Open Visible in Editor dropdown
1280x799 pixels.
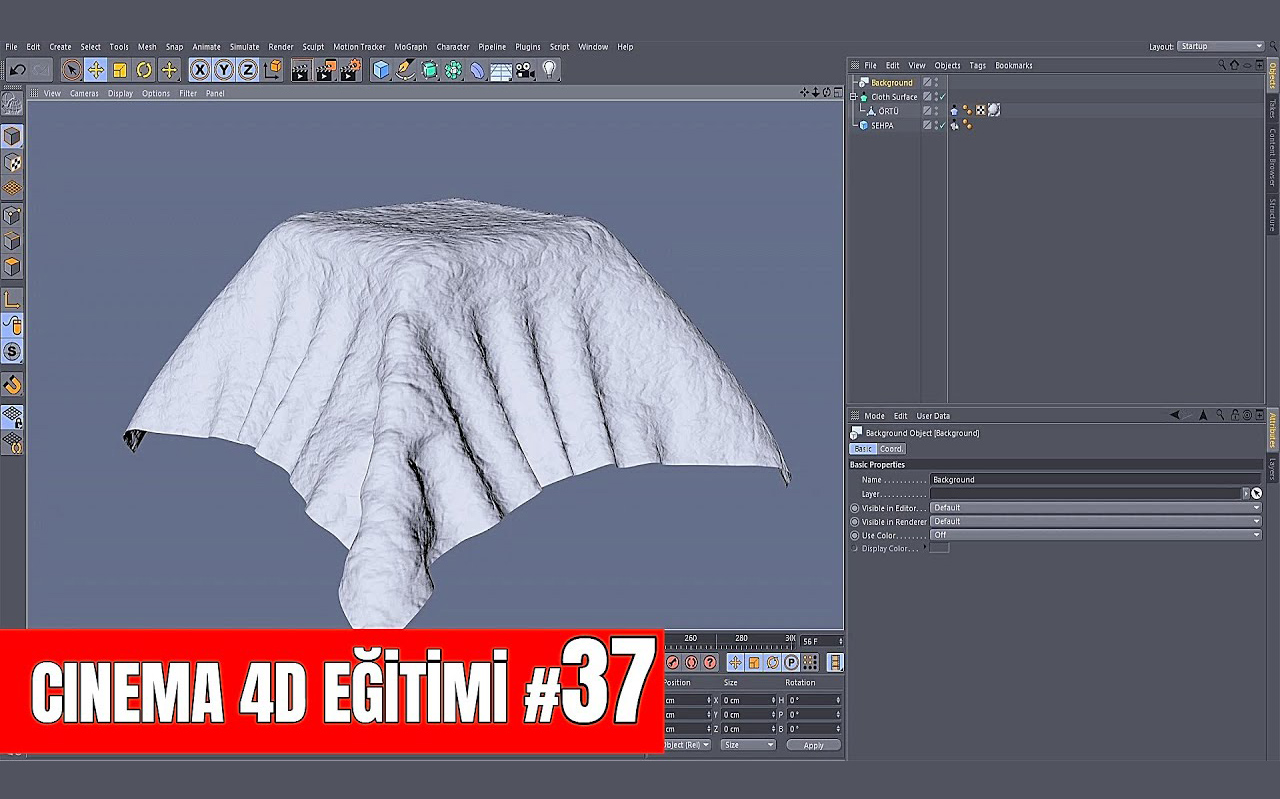(x=1096, y=507)
